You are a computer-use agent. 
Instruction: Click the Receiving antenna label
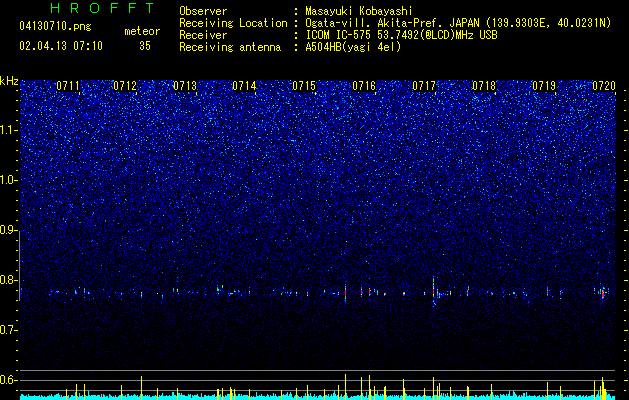coord(230,47)
